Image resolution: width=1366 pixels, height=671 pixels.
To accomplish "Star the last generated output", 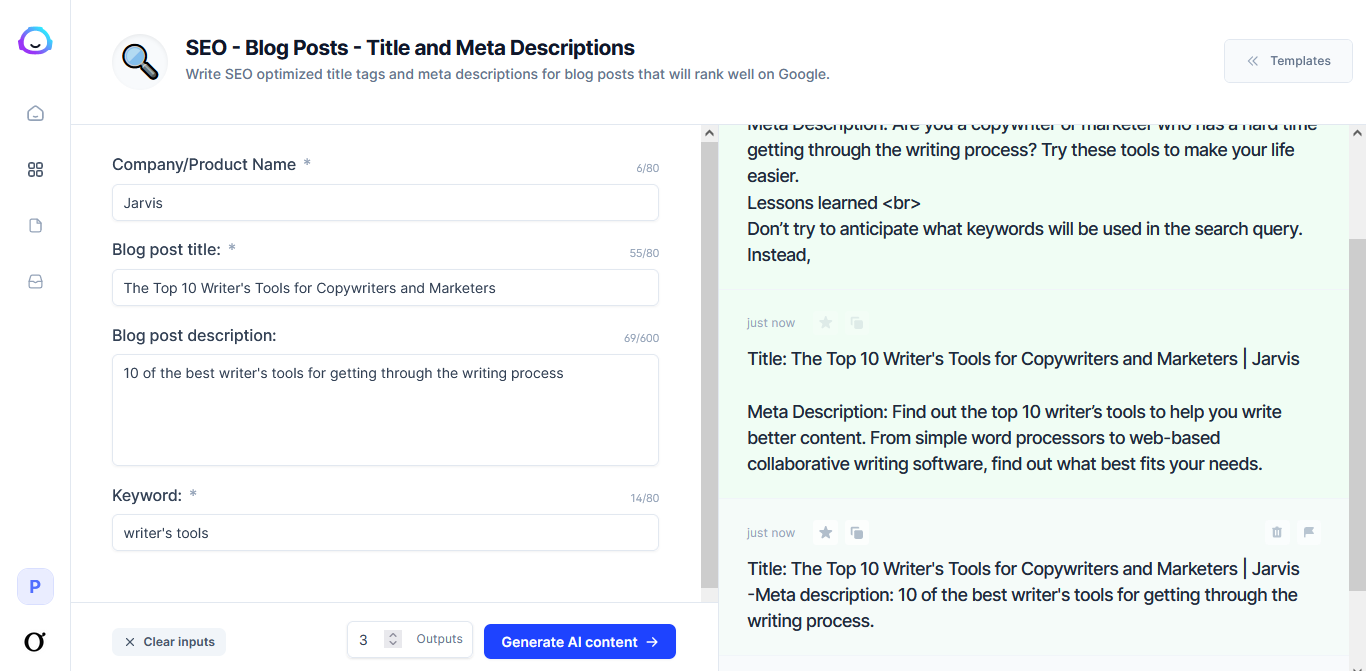I will [826, 533].
